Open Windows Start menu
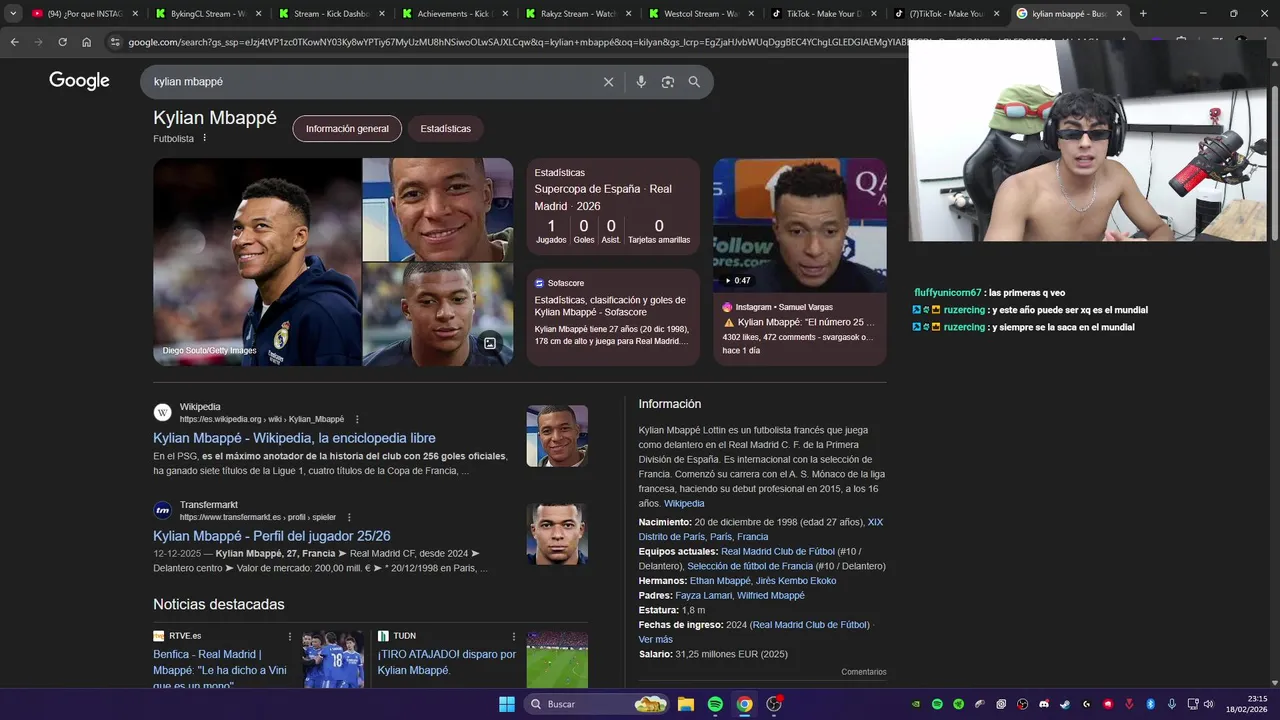The image size is (1280, 720). pos(507,704)
